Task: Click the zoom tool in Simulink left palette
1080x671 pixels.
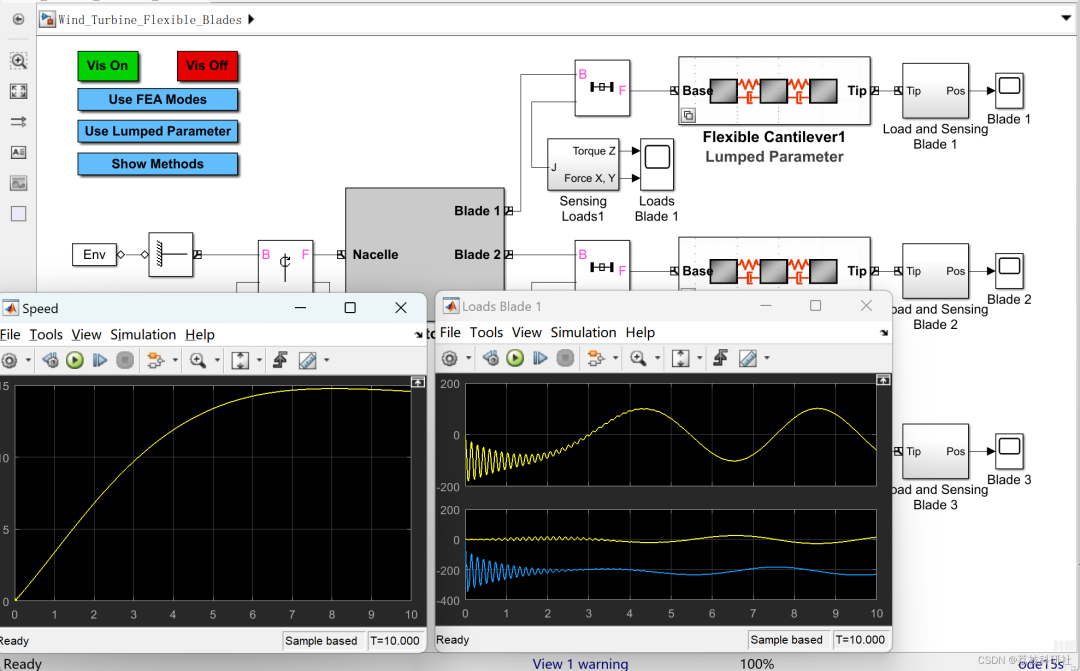Action: click(19, 61)
